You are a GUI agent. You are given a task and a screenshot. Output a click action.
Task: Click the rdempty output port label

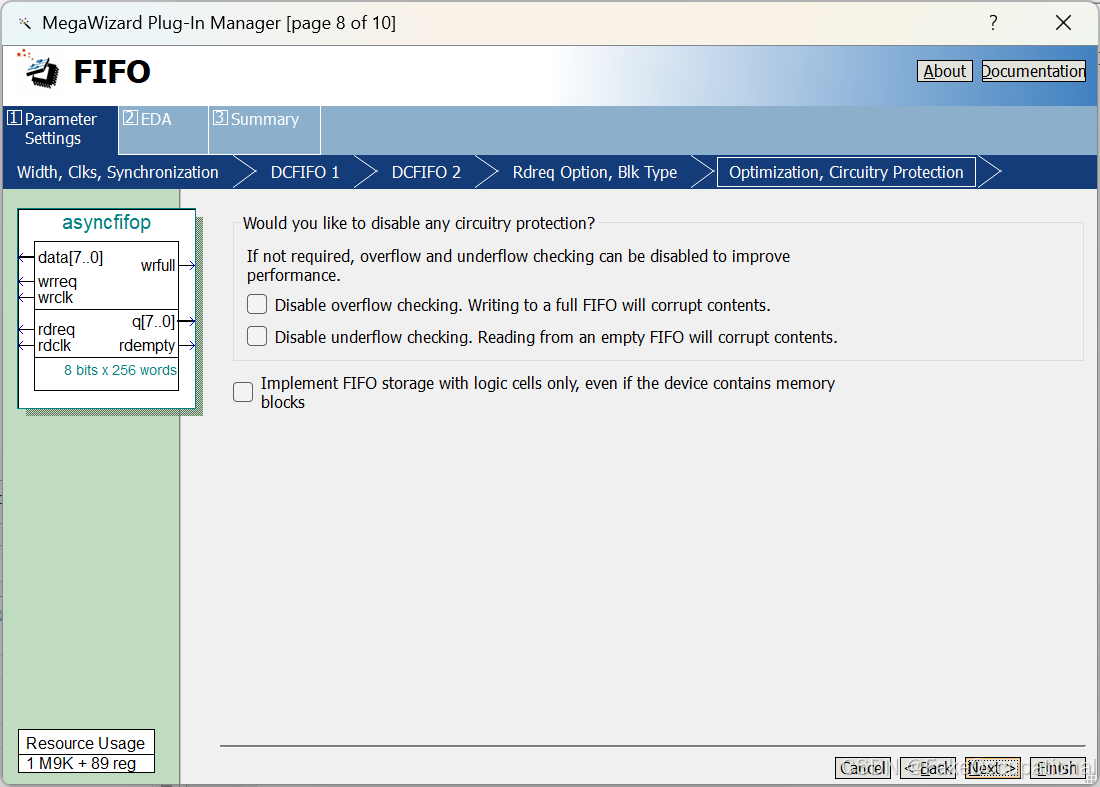point(147,346)
